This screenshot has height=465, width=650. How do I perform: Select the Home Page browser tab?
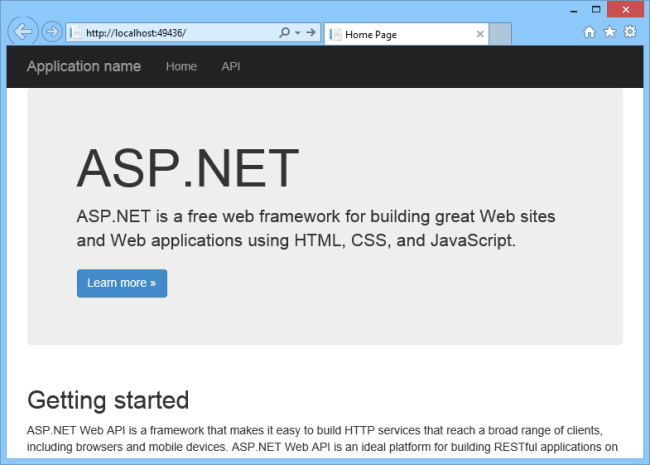[406, 34]
